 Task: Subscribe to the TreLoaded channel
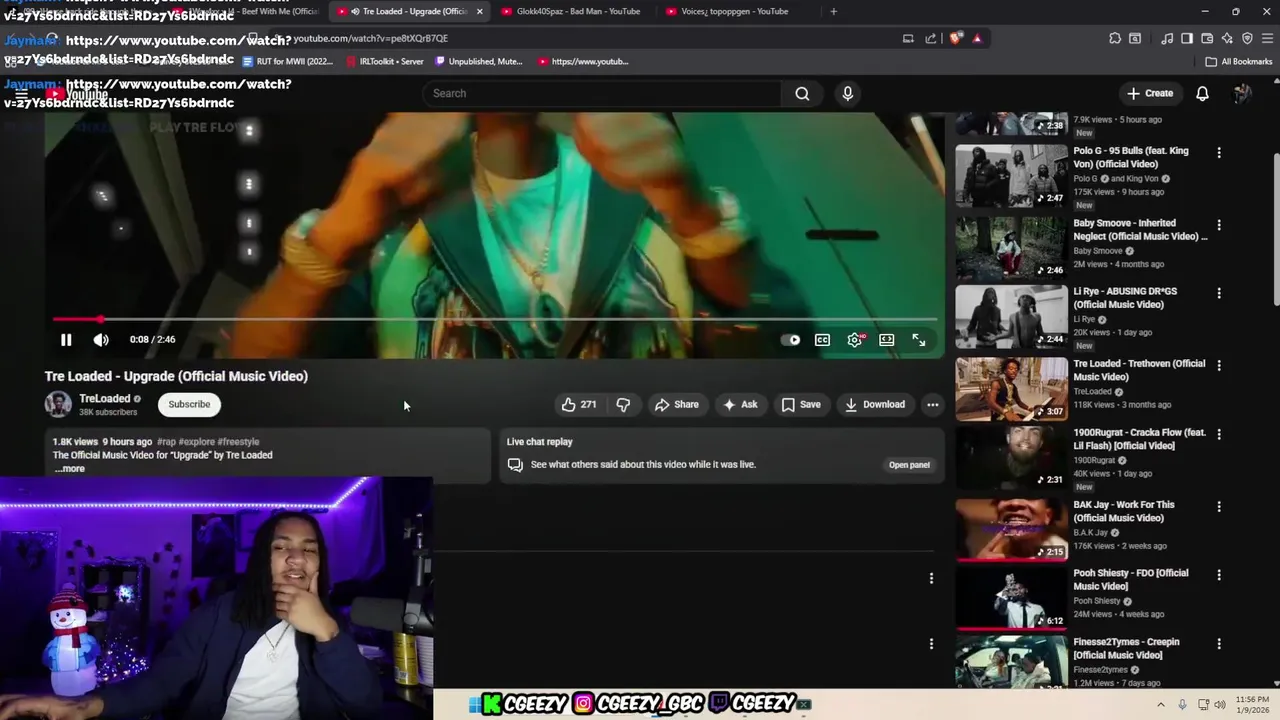pos(189,404)
